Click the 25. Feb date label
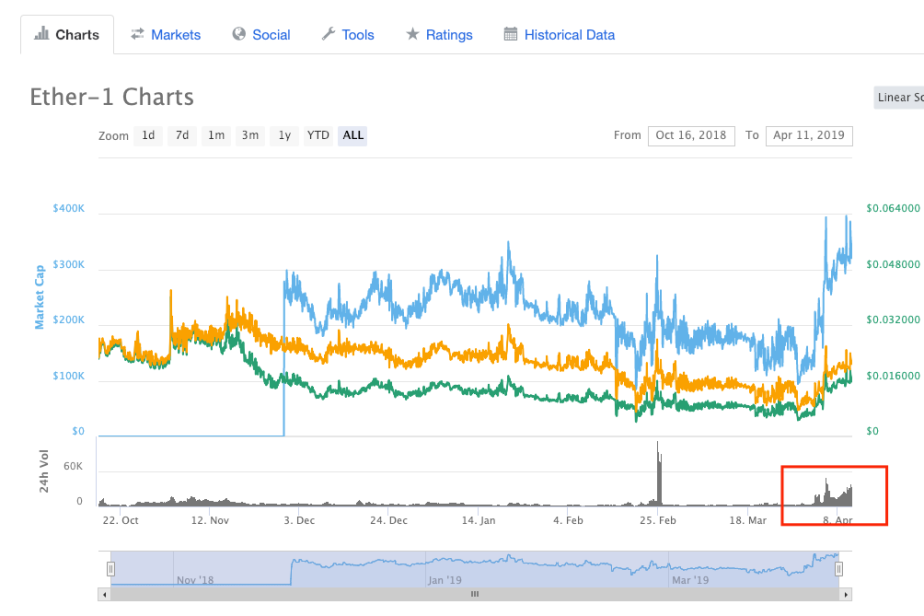This screenshot has width=924, height=616. [658, 521]
